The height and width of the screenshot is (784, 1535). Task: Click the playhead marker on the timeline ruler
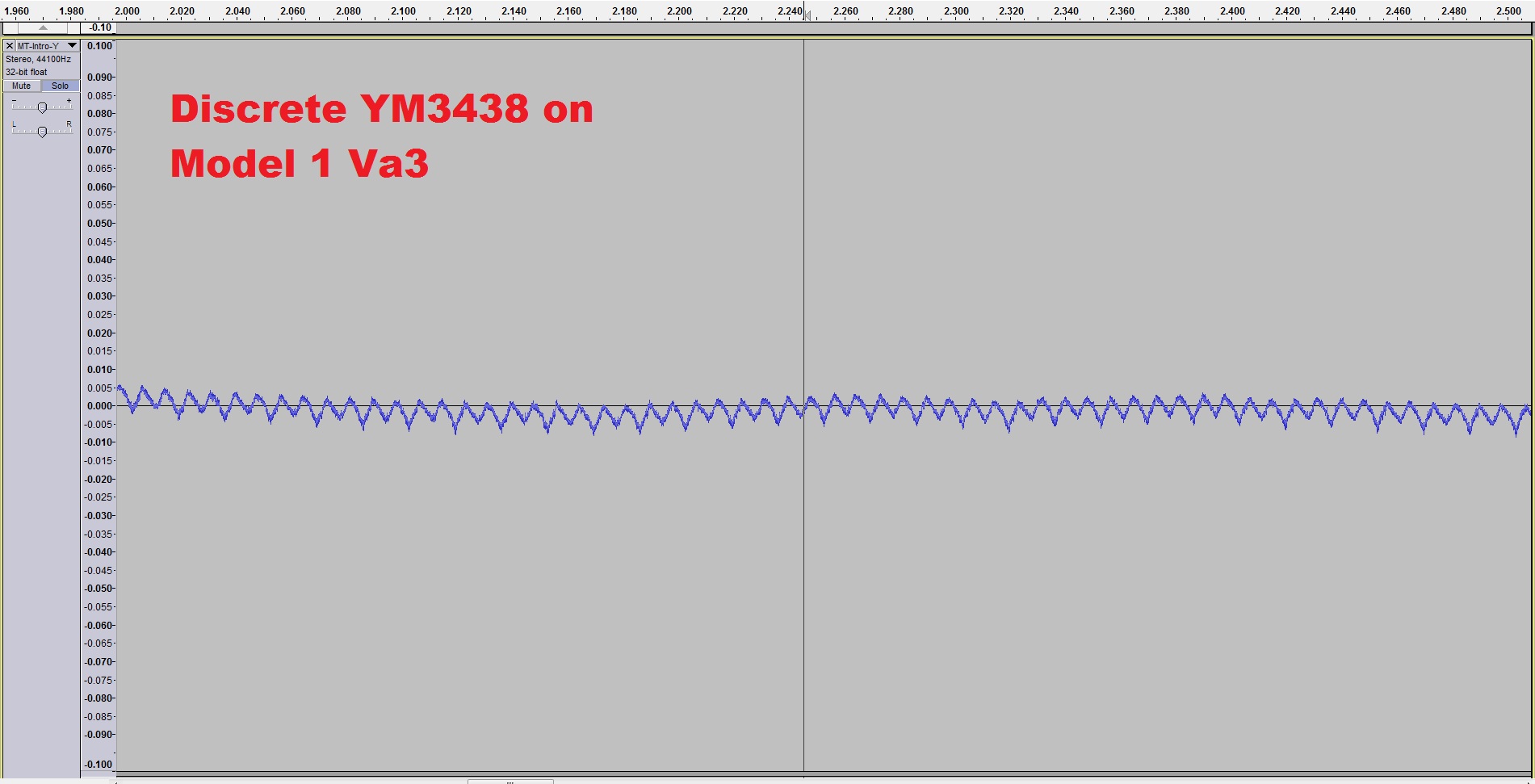807,14
